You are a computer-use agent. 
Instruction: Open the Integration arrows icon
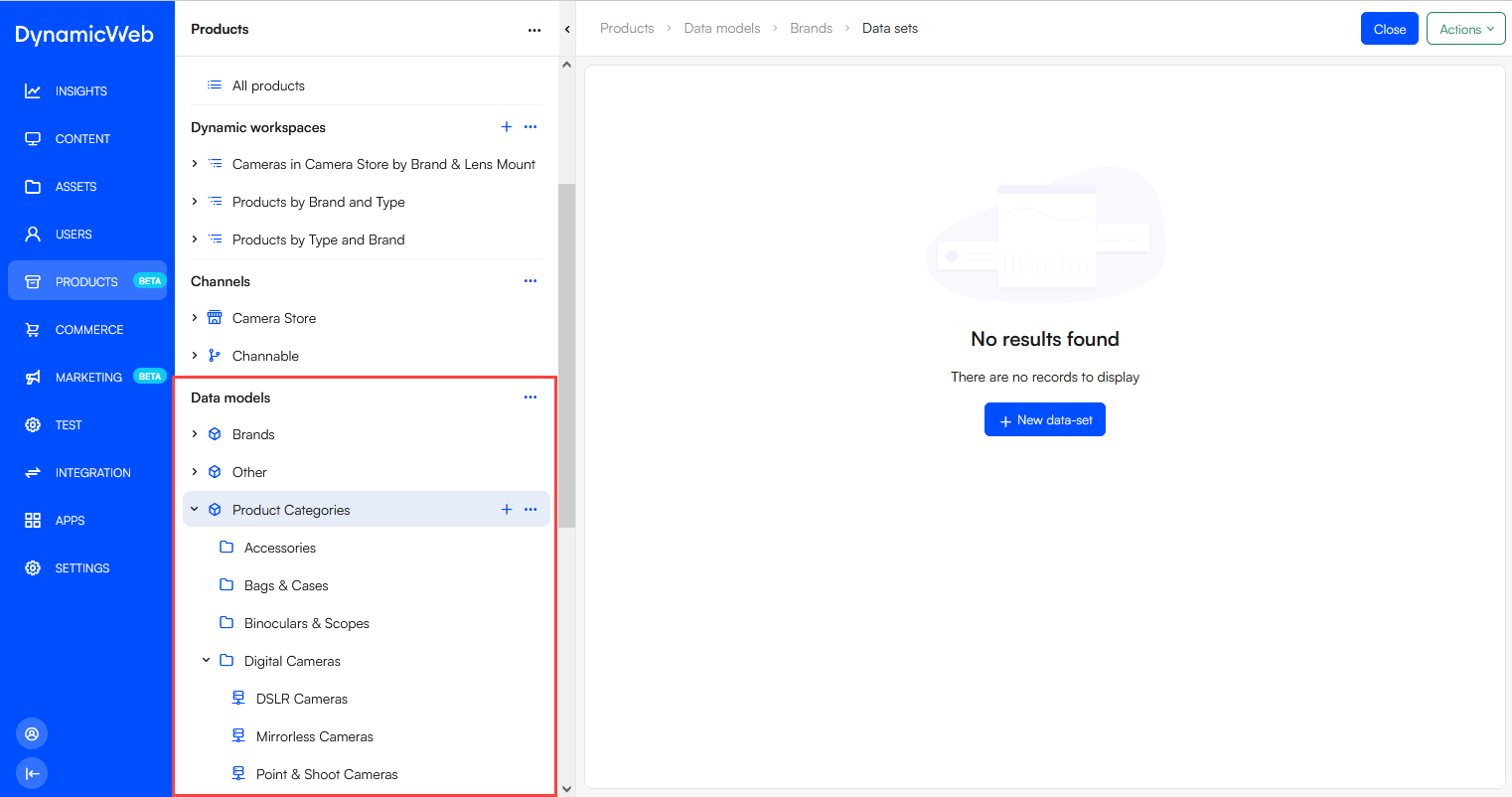pos(33,473)
